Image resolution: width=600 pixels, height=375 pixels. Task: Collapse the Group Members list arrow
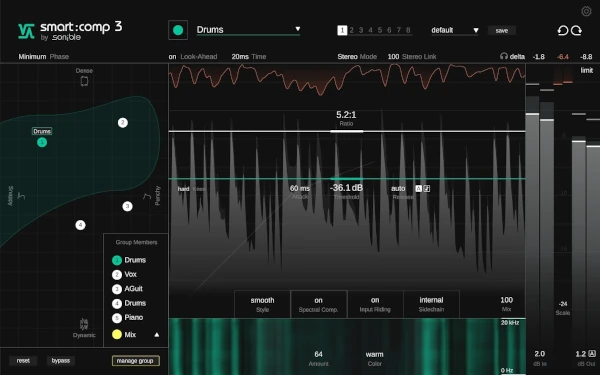[x=157, y=335]
